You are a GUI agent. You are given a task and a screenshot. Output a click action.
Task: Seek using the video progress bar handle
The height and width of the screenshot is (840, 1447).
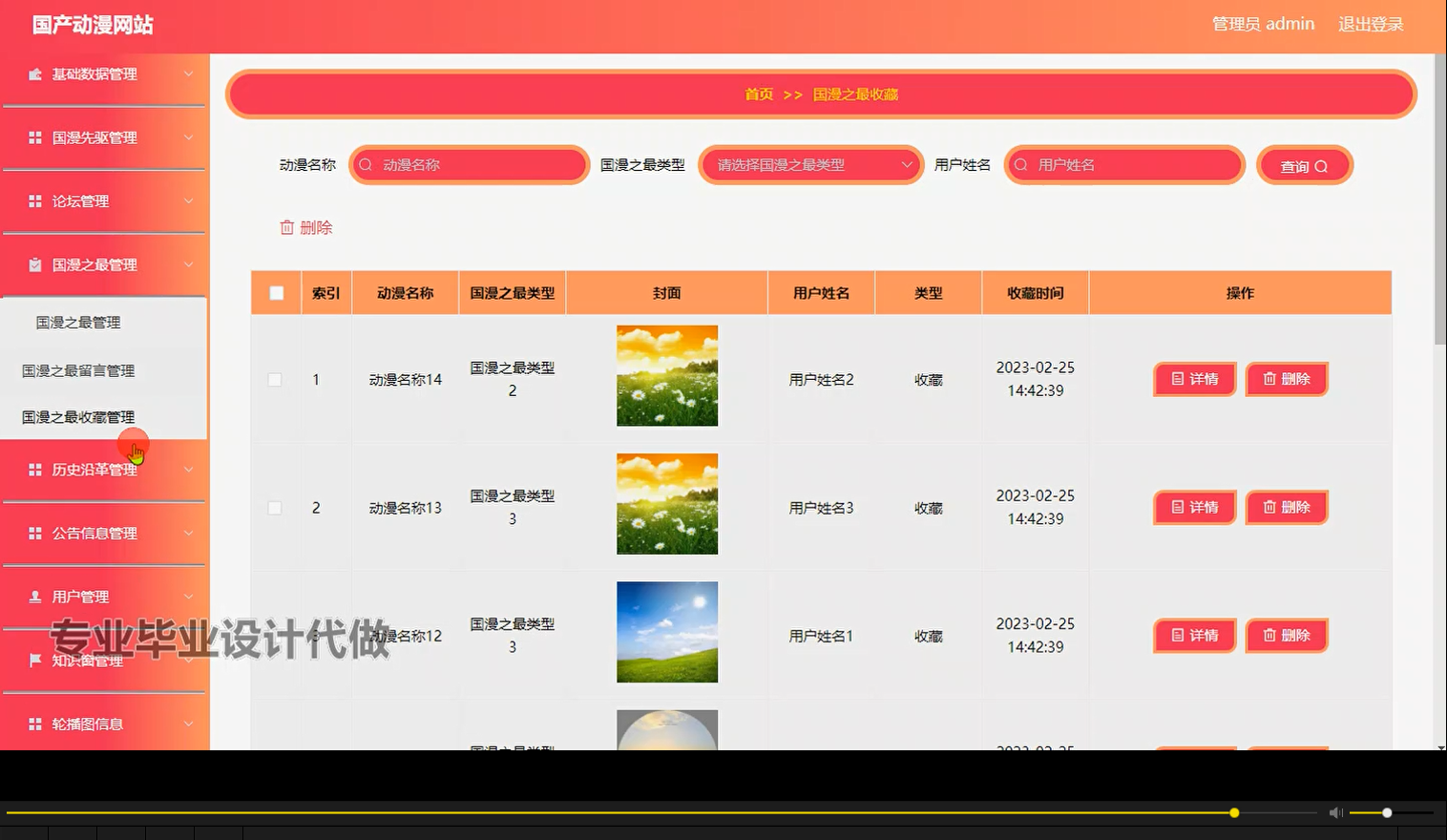1234,812
